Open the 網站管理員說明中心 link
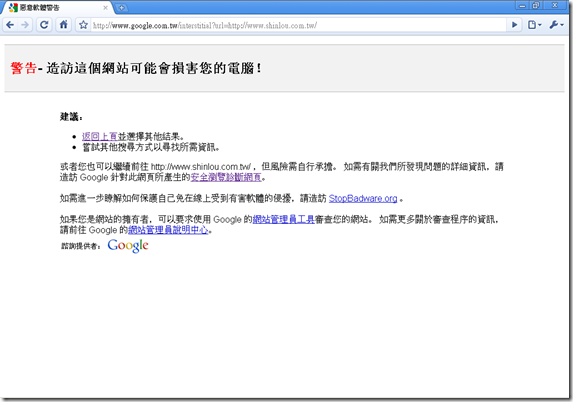 tap(168, 230)
